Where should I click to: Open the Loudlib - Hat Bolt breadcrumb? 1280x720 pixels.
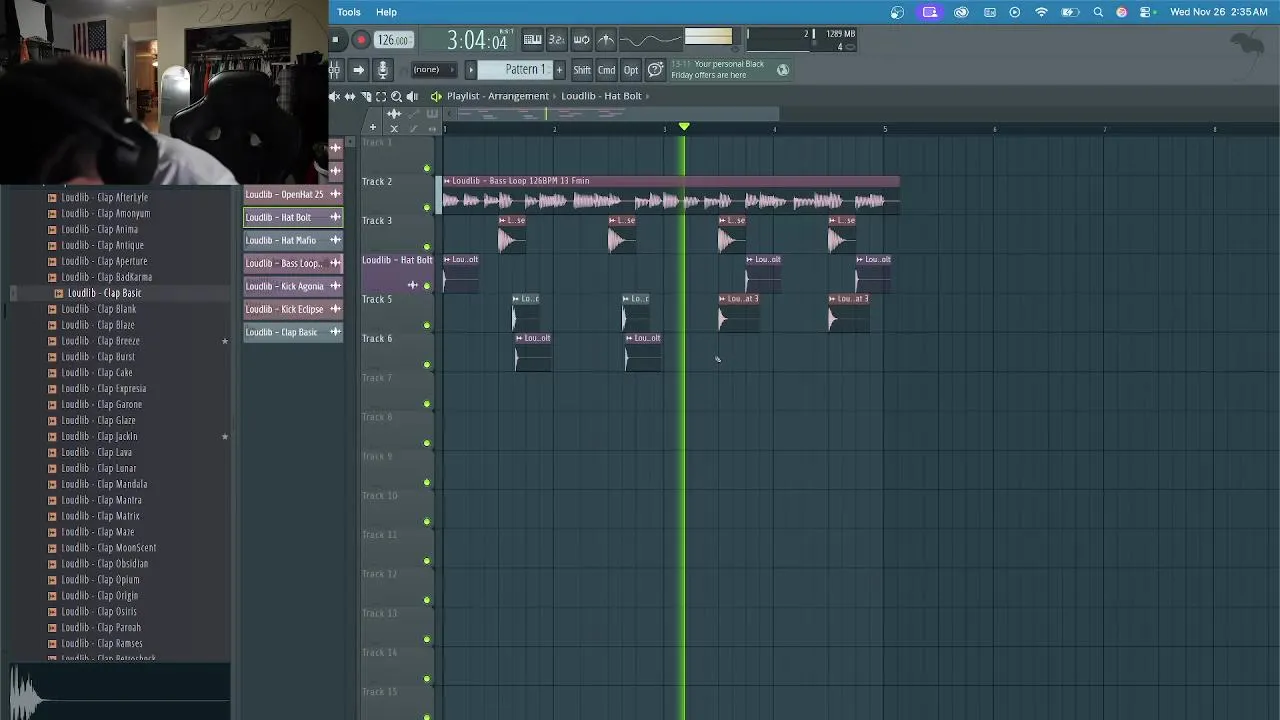(601, 96)
